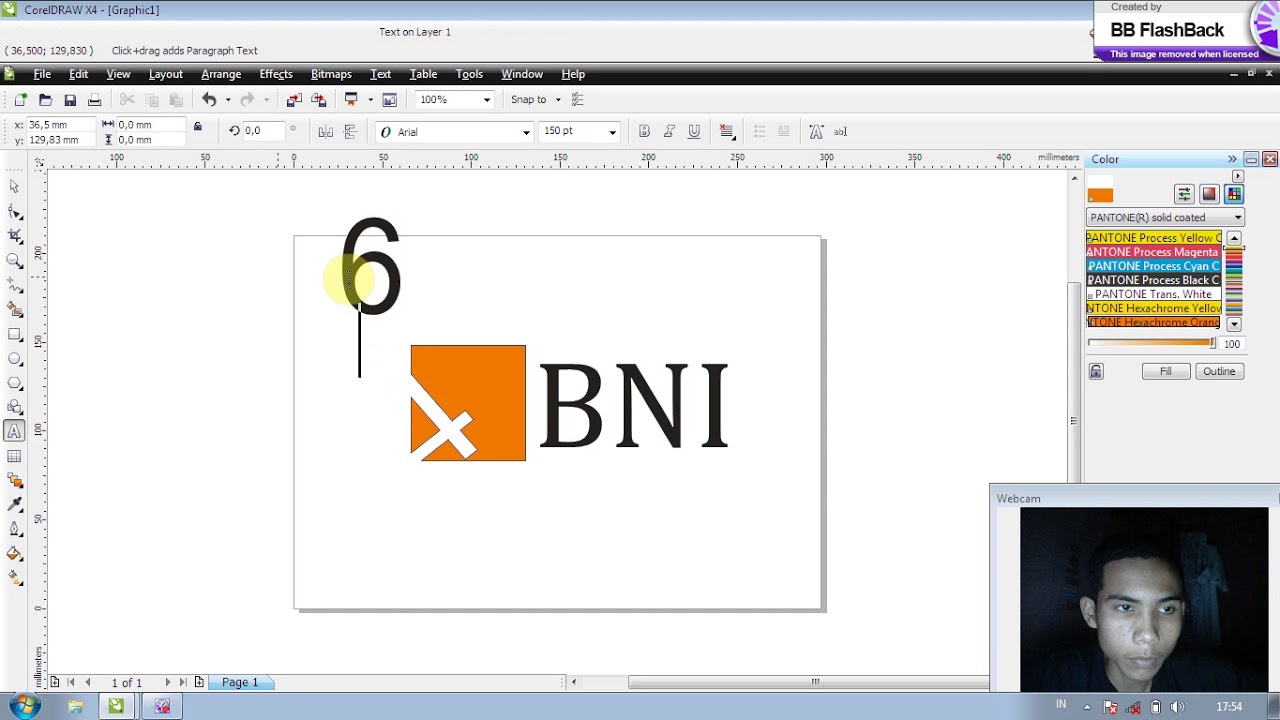Screen dimensions: 1280x720
Task: Open the File menu
Action: coord(42,74)
